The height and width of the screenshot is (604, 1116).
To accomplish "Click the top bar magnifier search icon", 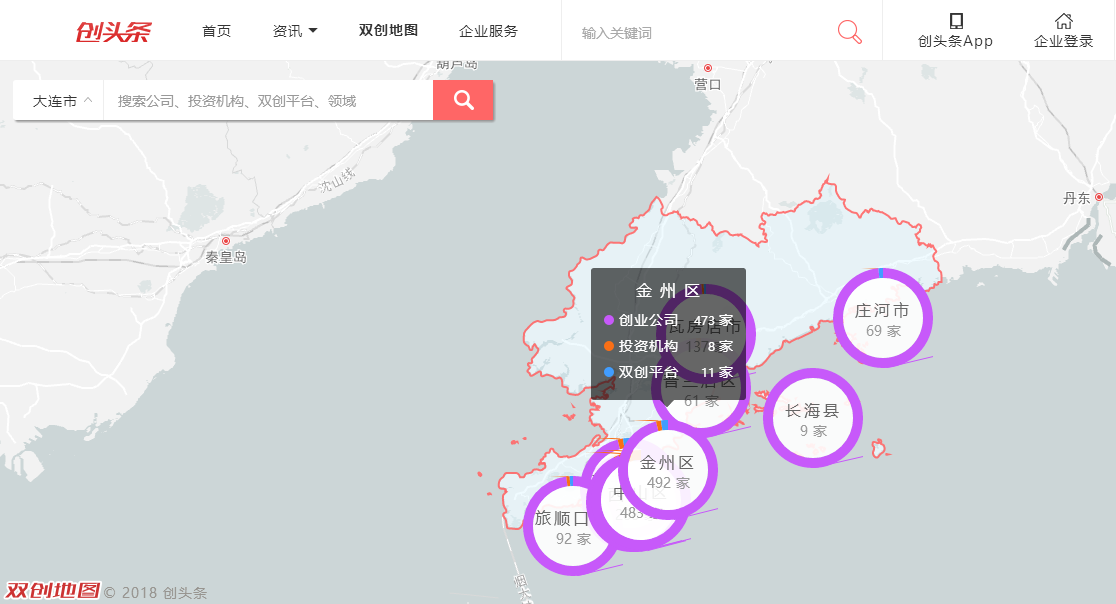I will coord(849,32).
